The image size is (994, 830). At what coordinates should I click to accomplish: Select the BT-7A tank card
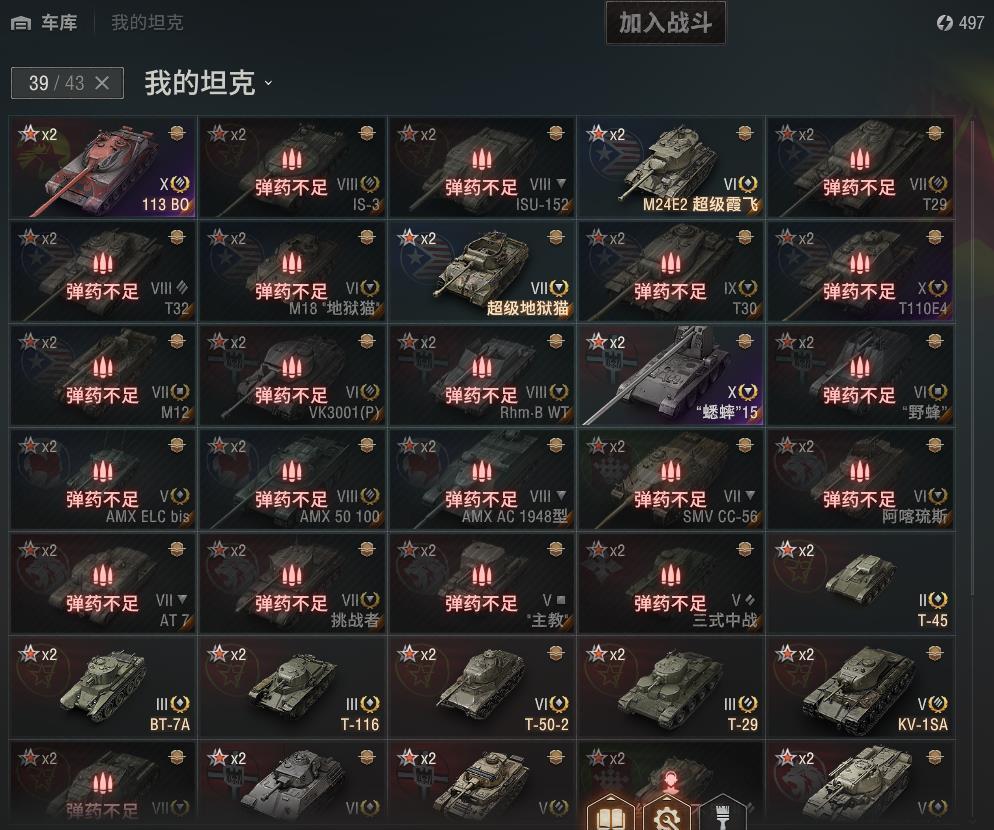tap(103, 687)
